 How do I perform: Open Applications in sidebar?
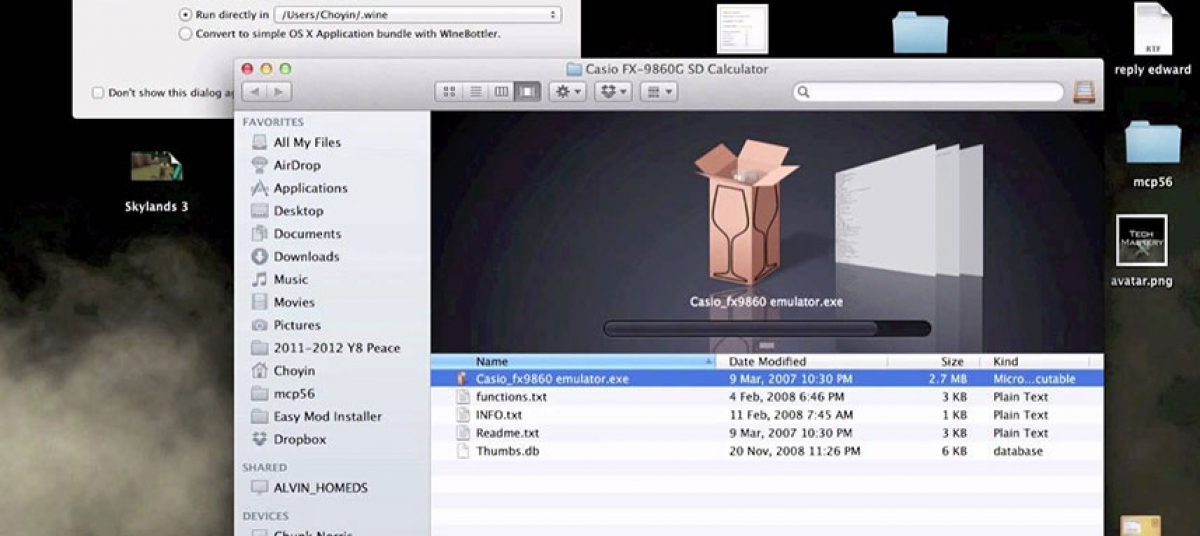point(310,188)
